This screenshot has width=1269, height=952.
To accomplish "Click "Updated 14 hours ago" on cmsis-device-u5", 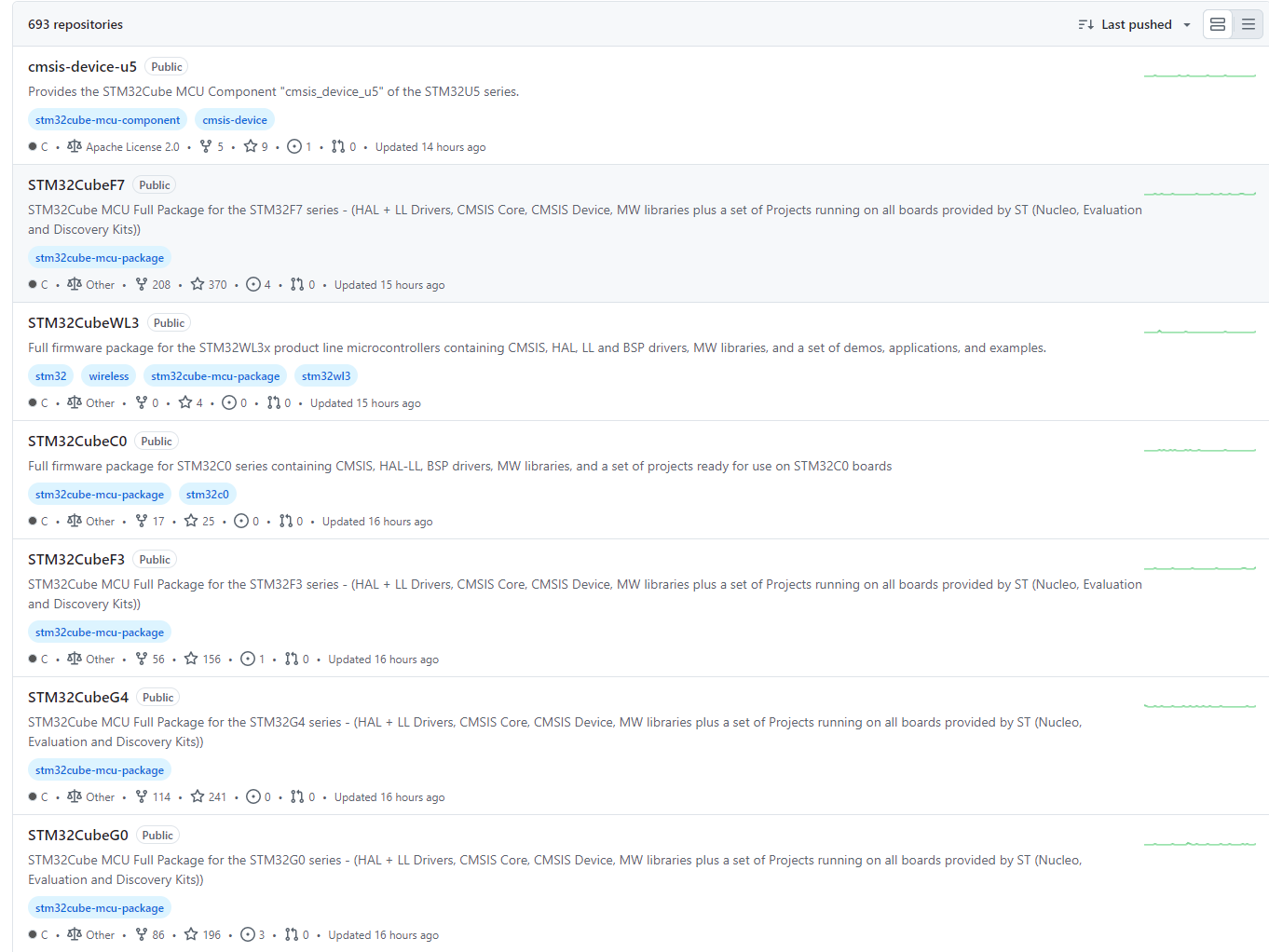I will click(430, 147).
